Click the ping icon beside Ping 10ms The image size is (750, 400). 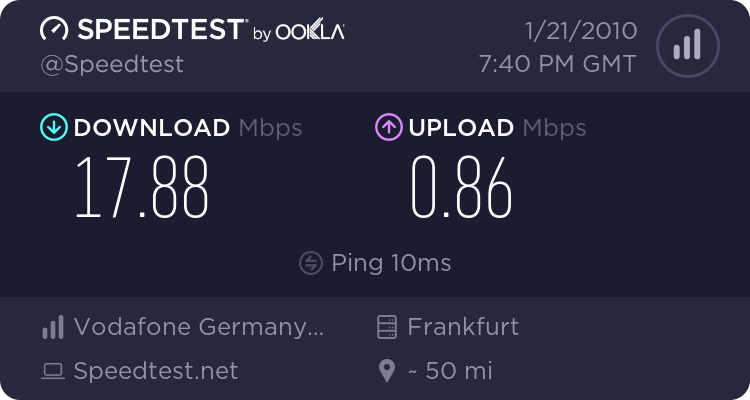[311, 263]
